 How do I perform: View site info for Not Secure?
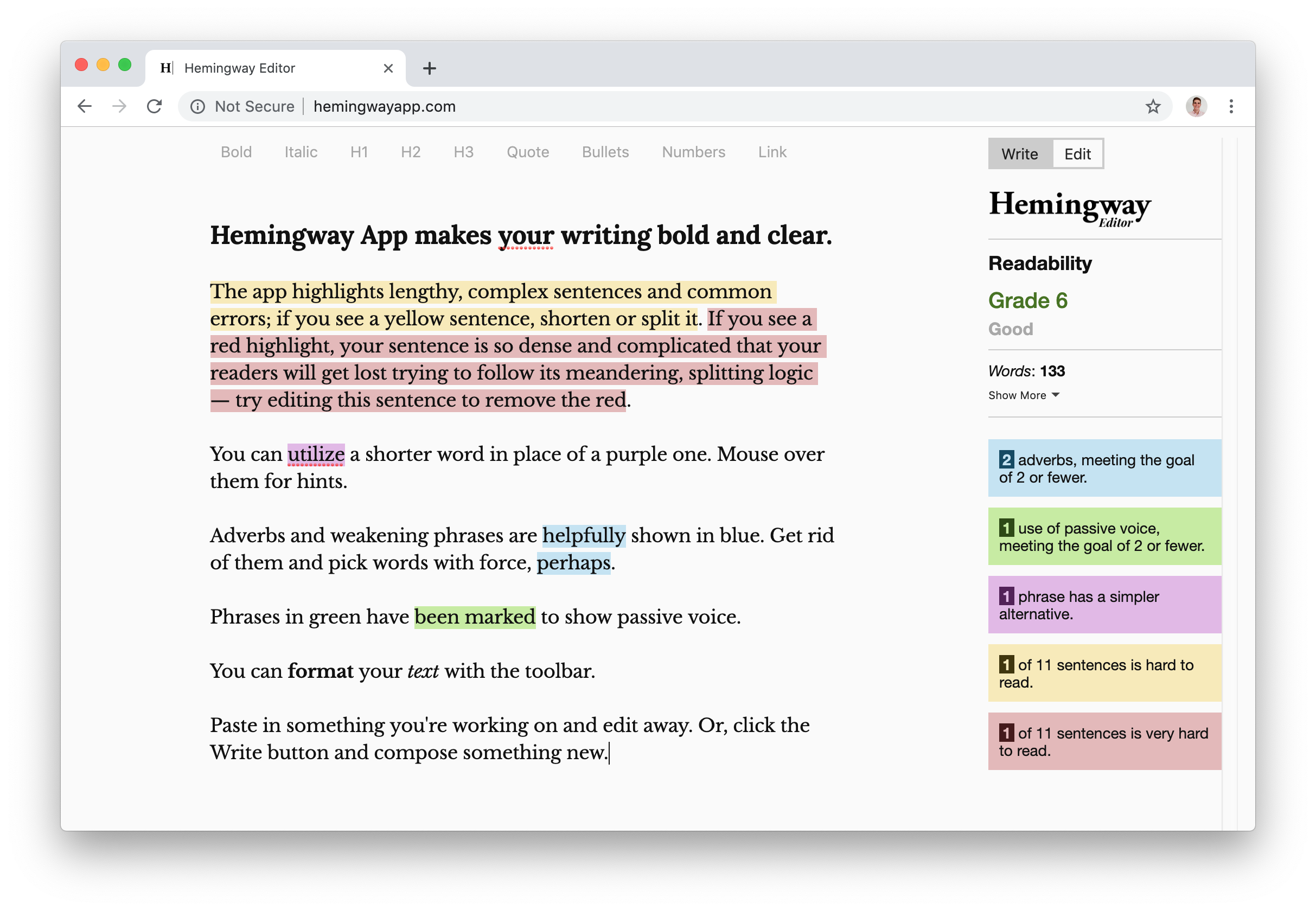[197, 106]
